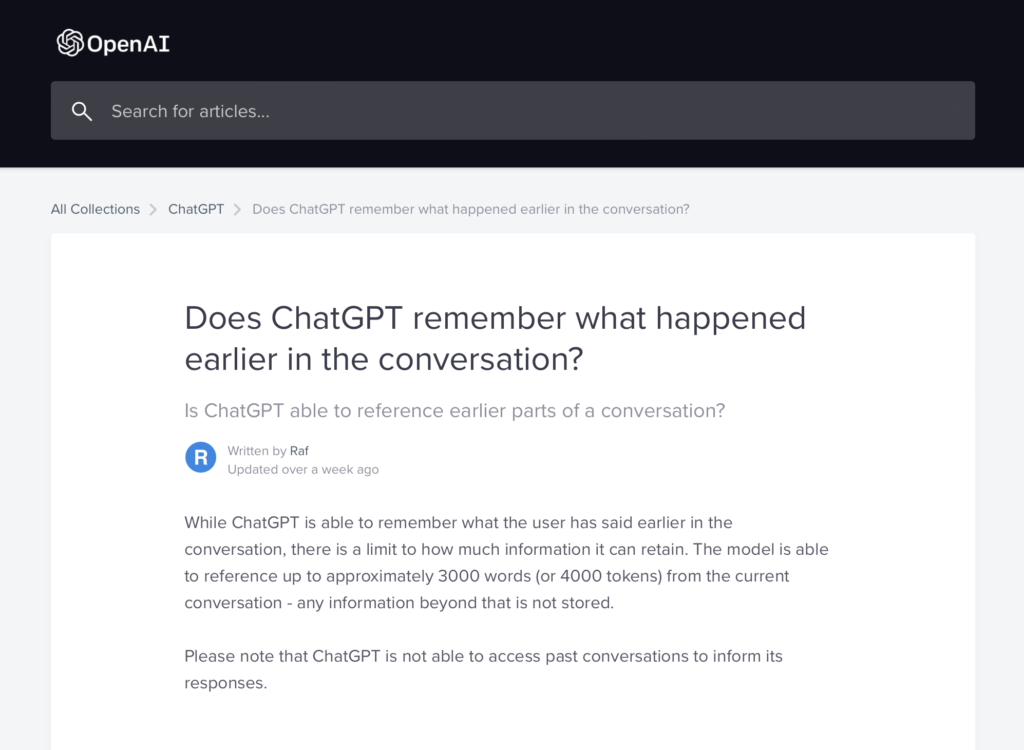
Task: Click the OpenAI wordmark text in header
Action: (x=128, y=44)
